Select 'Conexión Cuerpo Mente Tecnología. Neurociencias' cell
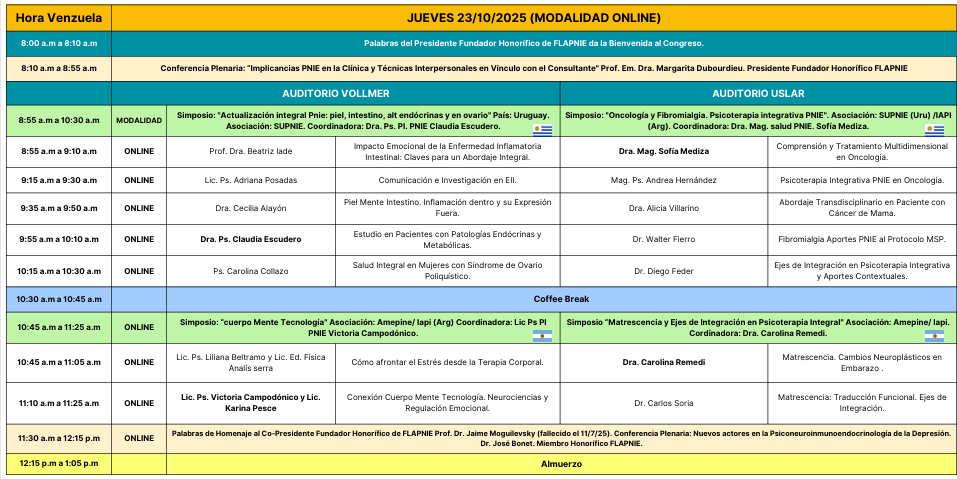Viewport: 957px width, 479px height. 447,403
